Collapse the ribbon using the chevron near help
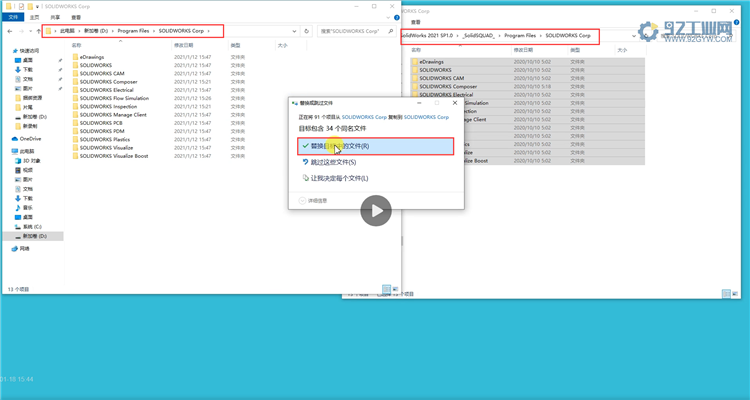 tap(388, 17)
